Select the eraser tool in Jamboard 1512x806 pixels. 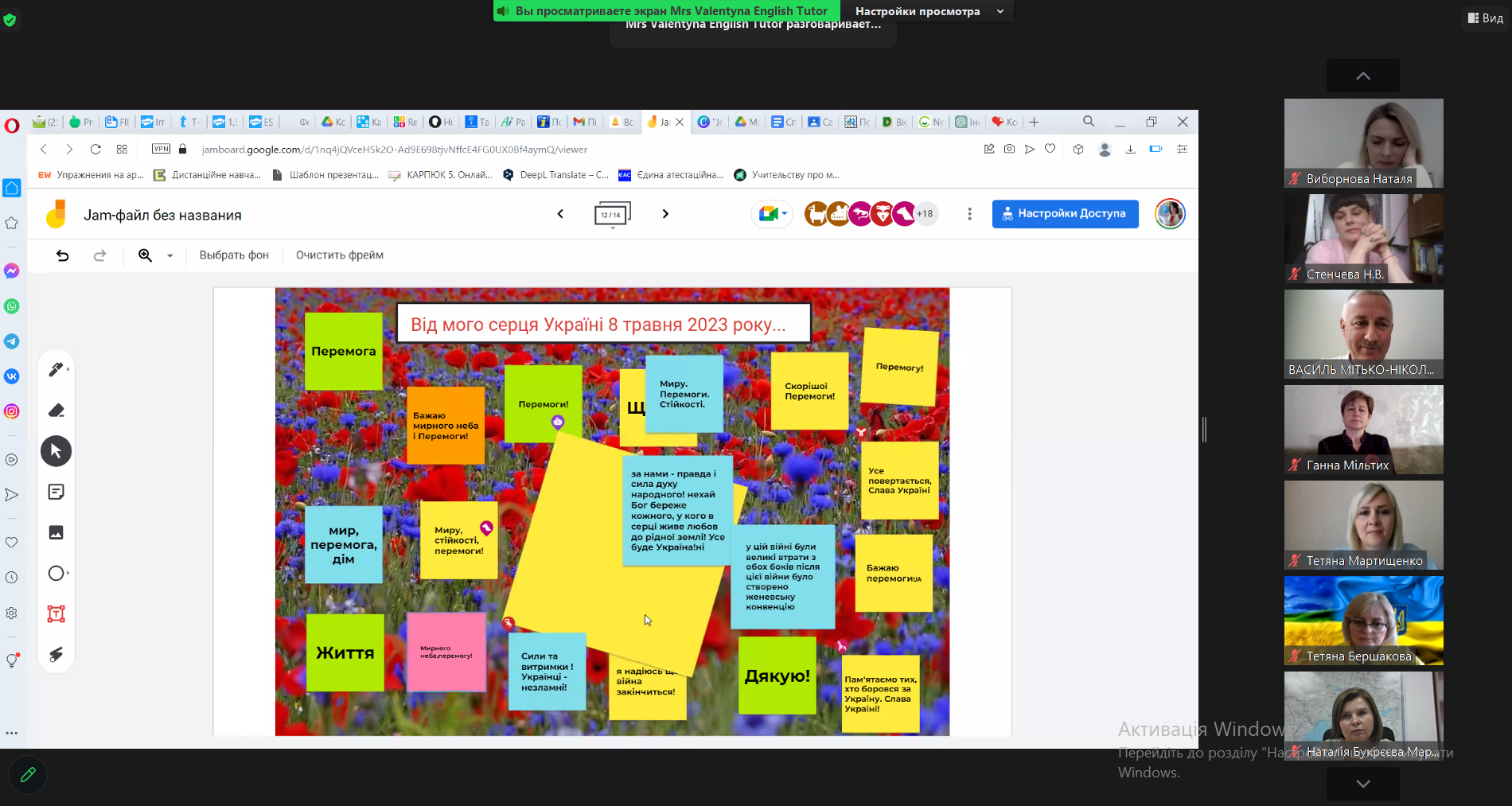tap(56, 411)
